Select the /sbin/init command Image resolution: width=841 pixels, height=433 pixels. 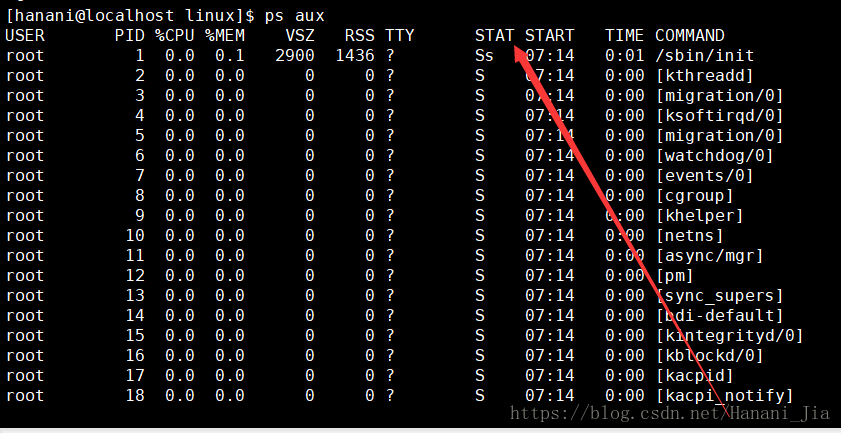[x=705, y=56]
